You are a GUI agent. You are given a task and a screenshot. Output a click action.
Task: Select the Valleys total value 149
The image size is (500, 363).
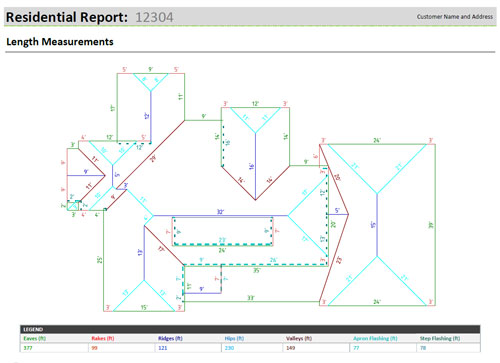[291, 348]
